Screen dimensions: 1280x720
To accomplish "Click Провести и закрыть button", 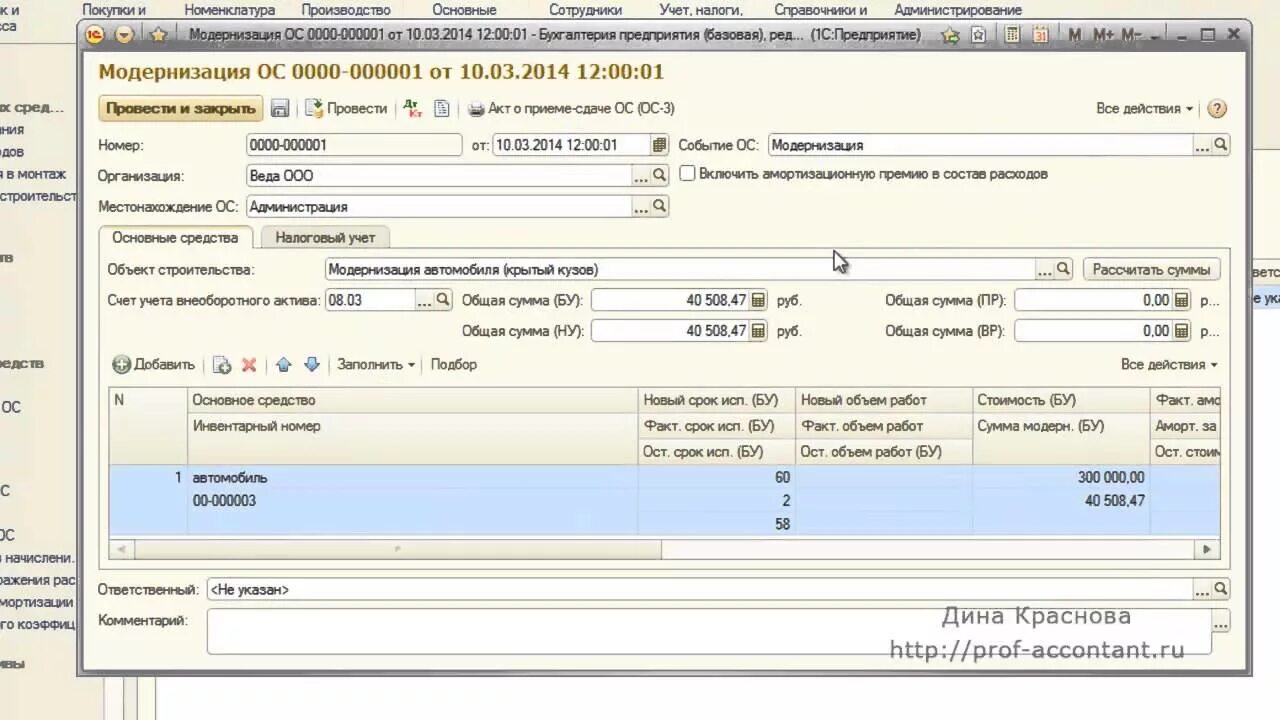I will [x=180, y=108].
